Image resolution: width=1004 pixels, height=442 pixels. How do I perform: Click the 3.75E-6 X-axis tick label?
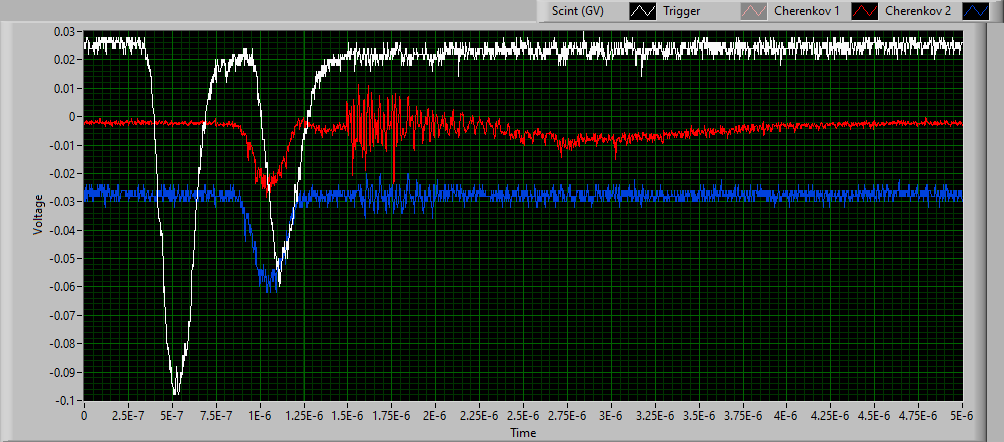click(743, 415)
